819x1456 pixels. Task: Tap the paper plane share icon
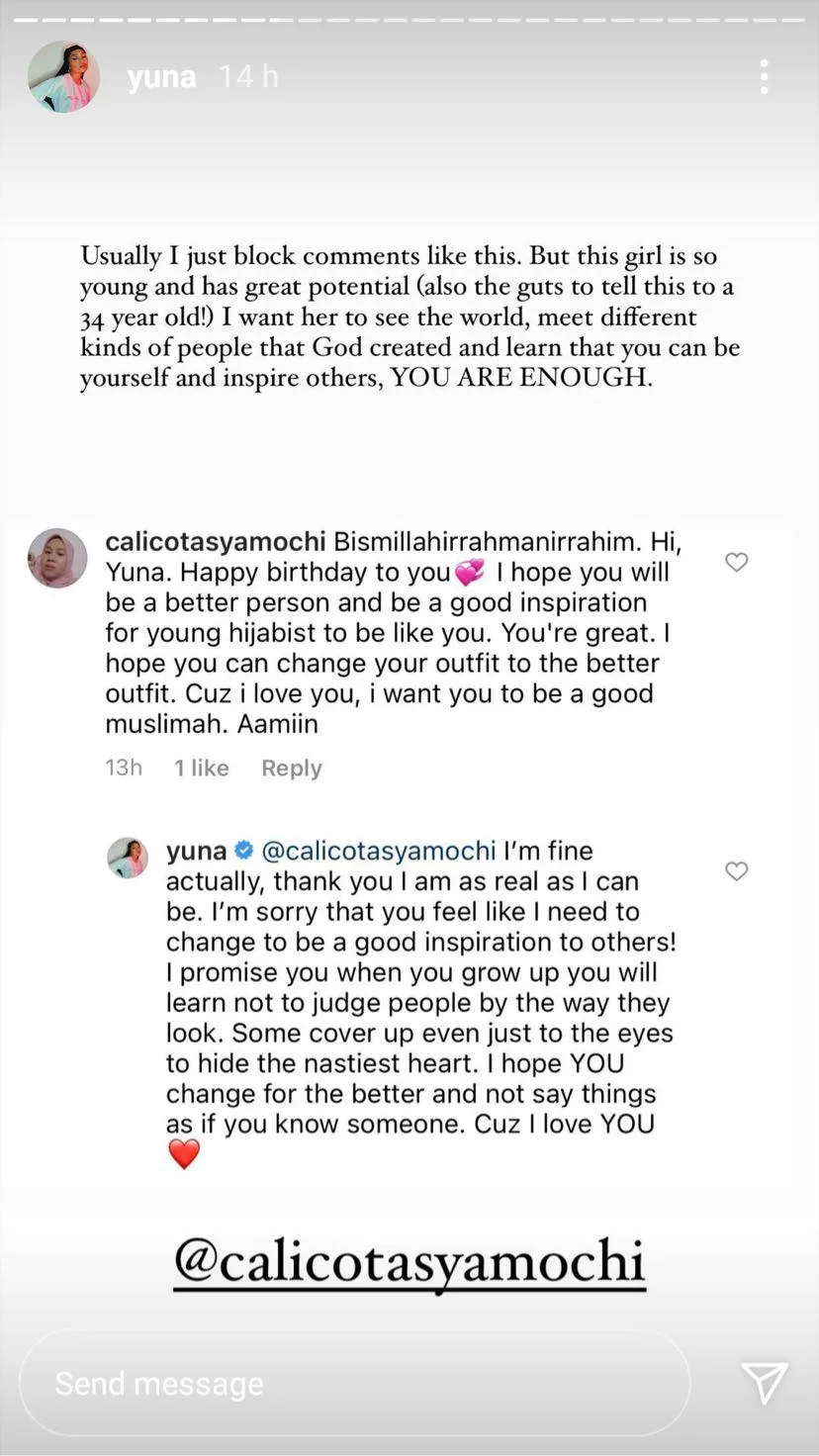[x=764, y=1382]
